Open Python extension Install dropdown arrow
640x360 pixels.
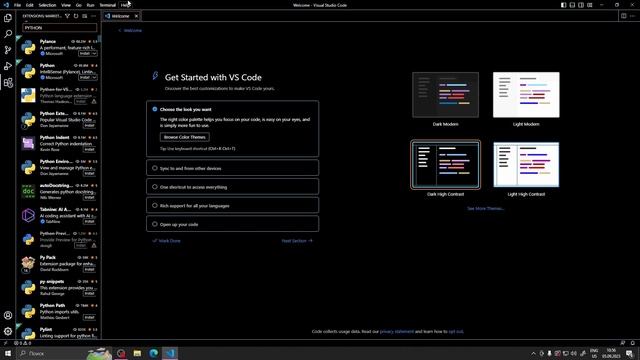(x=94, y=78)
